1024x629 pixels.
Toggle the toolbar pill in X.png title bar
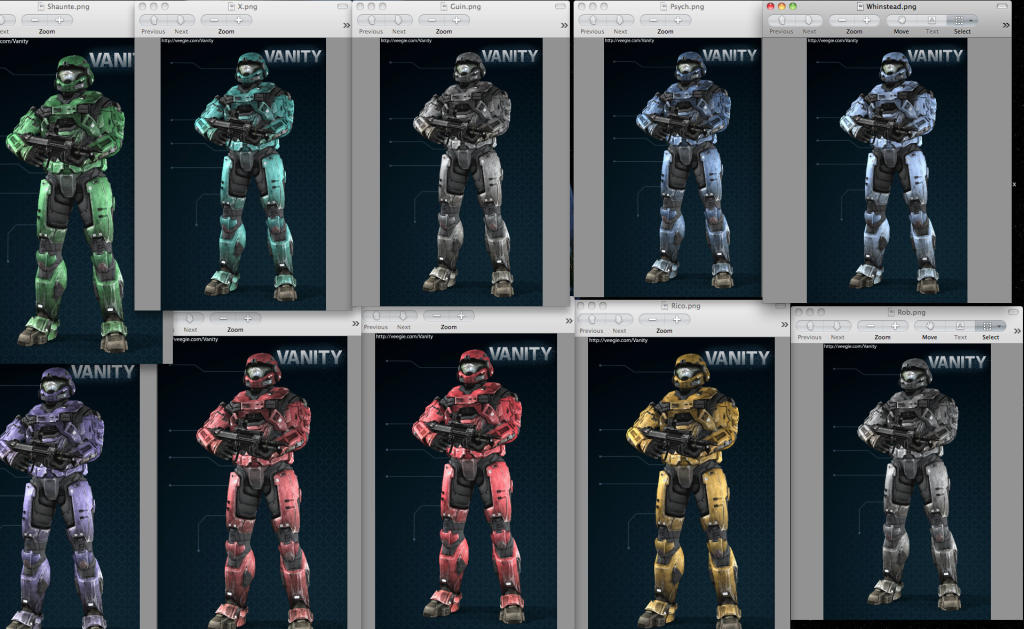click(342, 7)
